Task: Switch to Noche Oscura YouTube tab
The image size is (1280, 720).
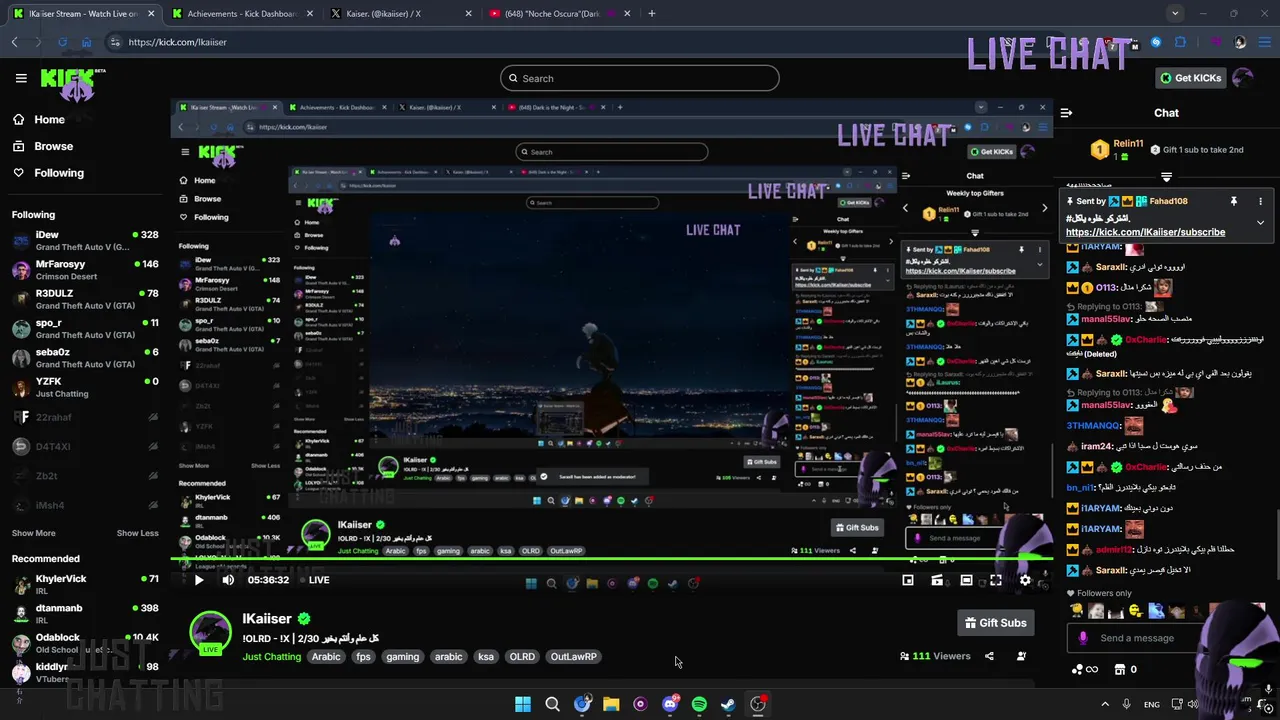Action: click(558, 14)
